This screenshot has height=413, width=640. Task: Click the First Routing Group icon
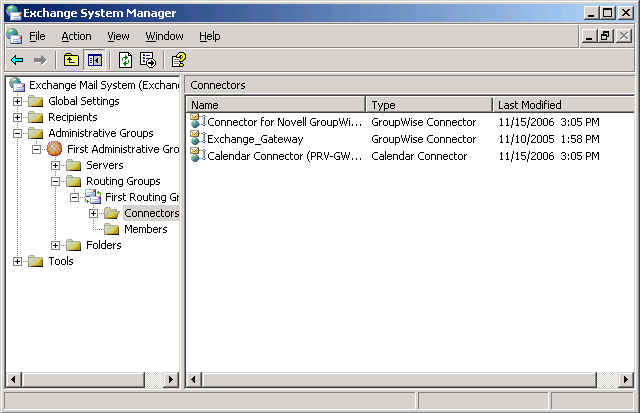[93, 197]
